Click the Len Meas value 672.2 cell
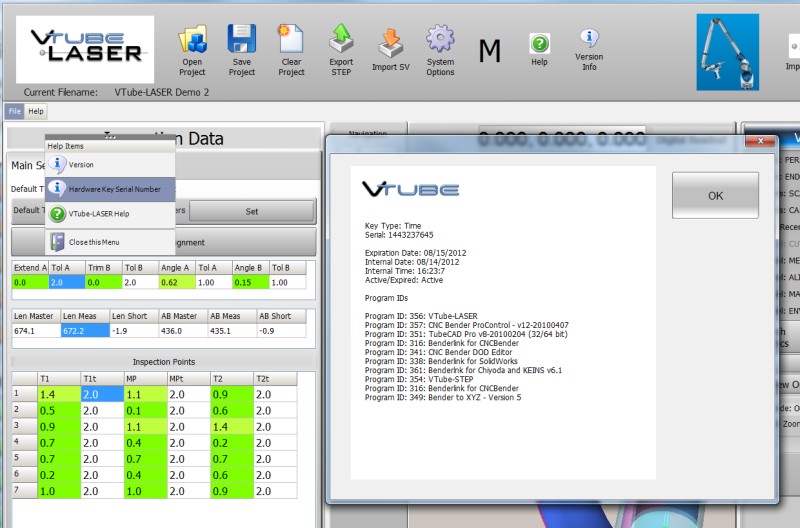The image size is (800, 528). tap(84, 330)
